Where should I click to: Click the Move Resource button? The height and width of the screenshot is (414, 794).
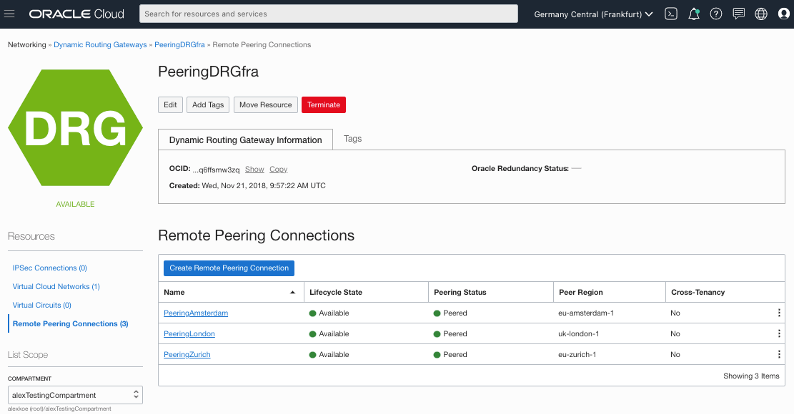pos(266,105)
